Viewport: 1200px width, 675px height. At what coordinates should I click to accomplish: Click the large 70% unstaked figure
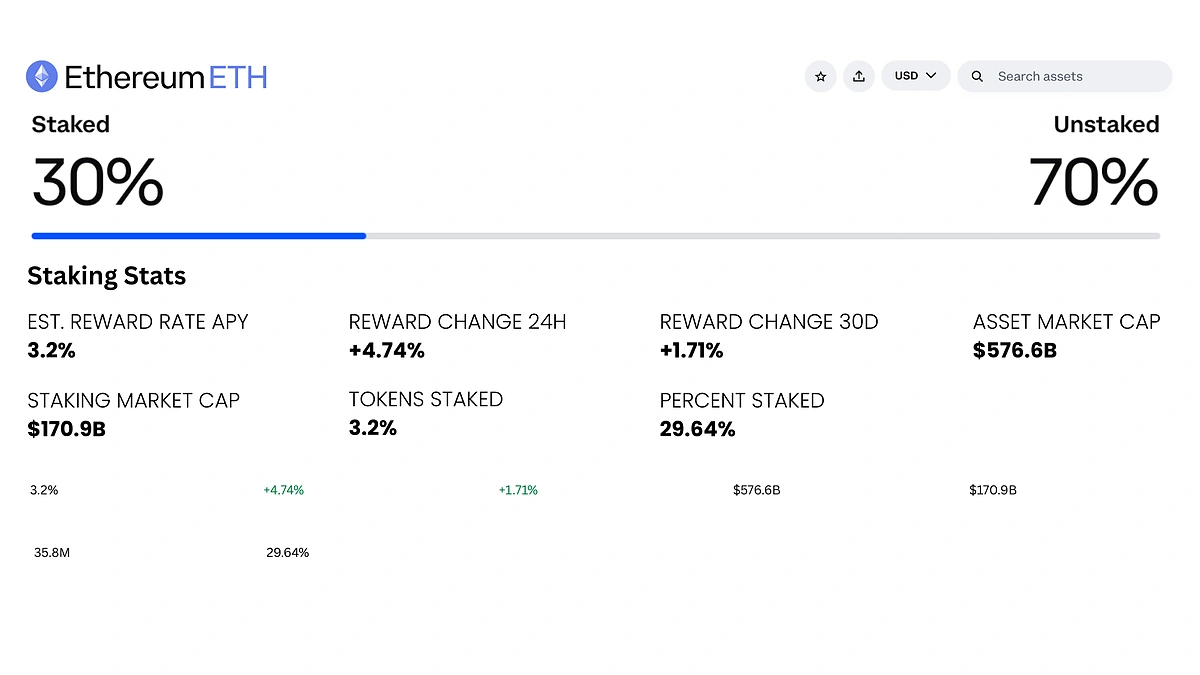pos(1093,182)
